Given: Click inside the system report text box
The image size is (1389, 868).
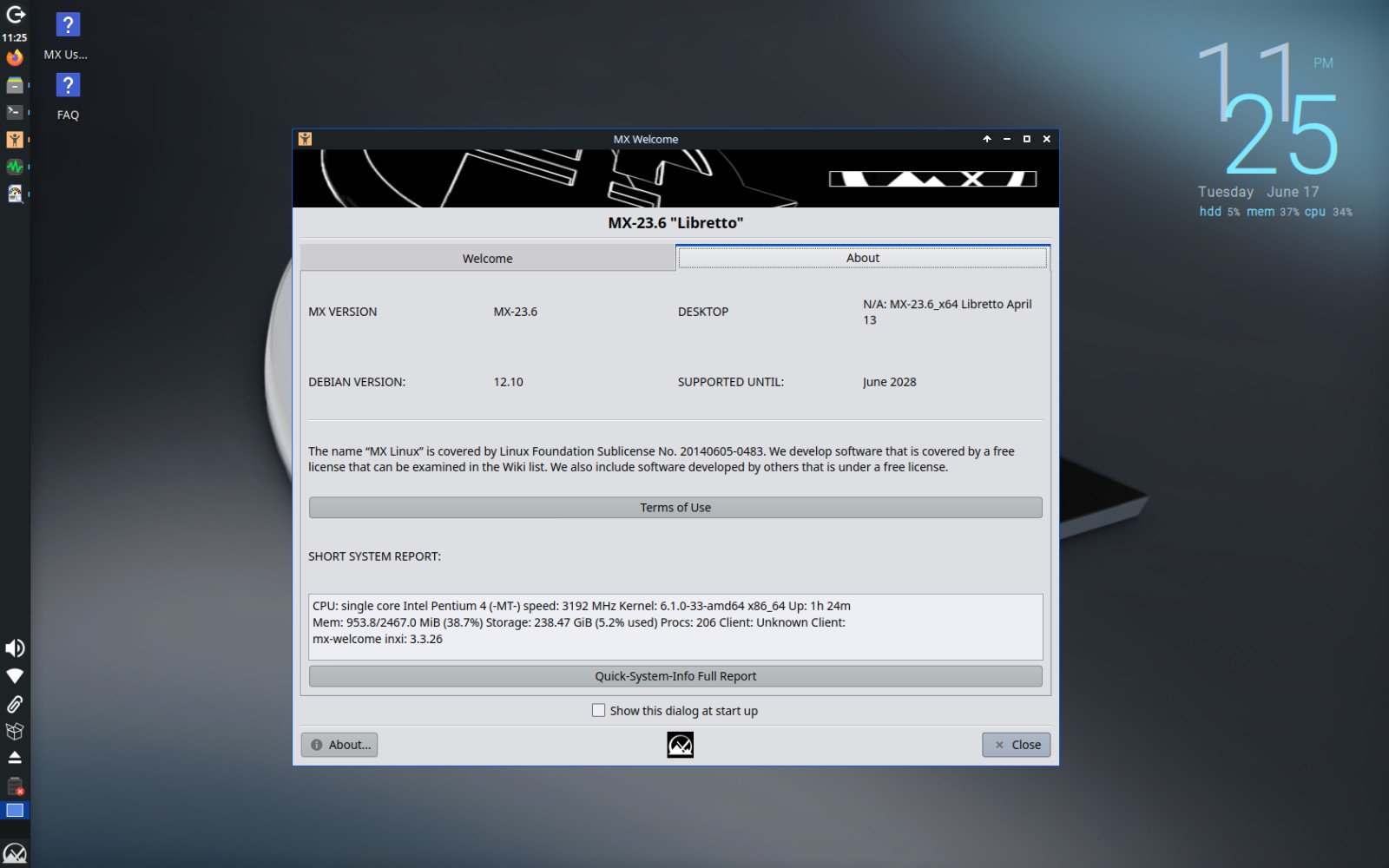Looking at the screenshot, I should (675, 627).
